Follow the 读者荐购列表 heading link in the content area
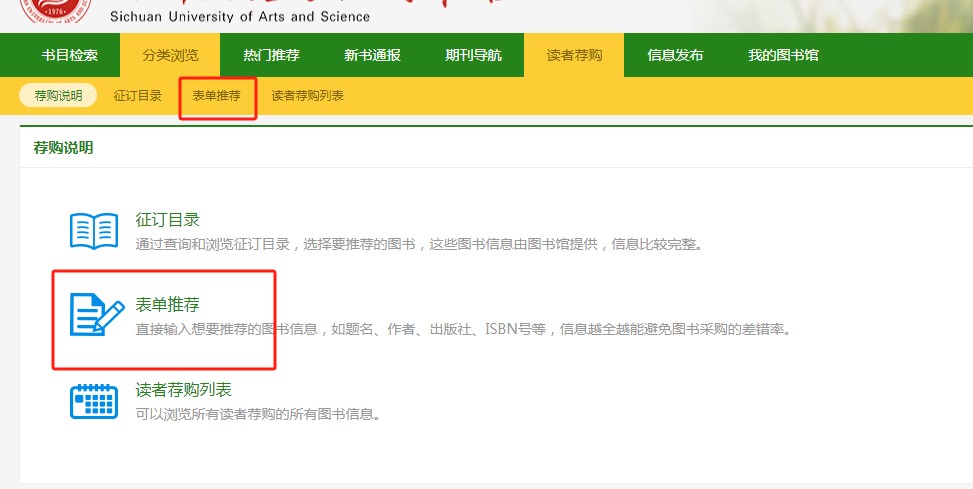This screenshot has height=489, width=973. tap(183, 389)
